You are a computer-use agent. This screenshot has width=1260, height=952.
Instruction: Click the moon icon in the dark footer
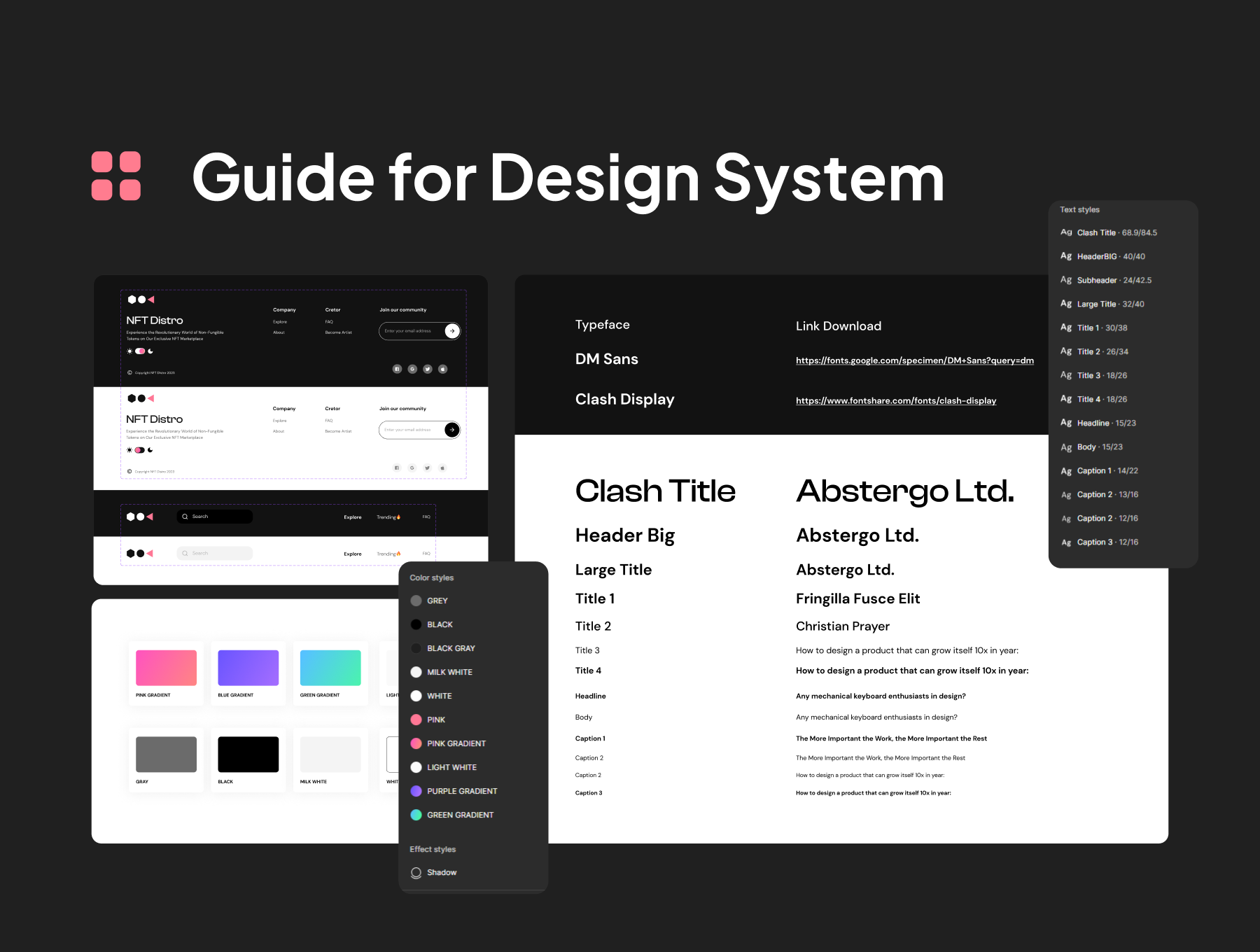click(x=150, y=351)
